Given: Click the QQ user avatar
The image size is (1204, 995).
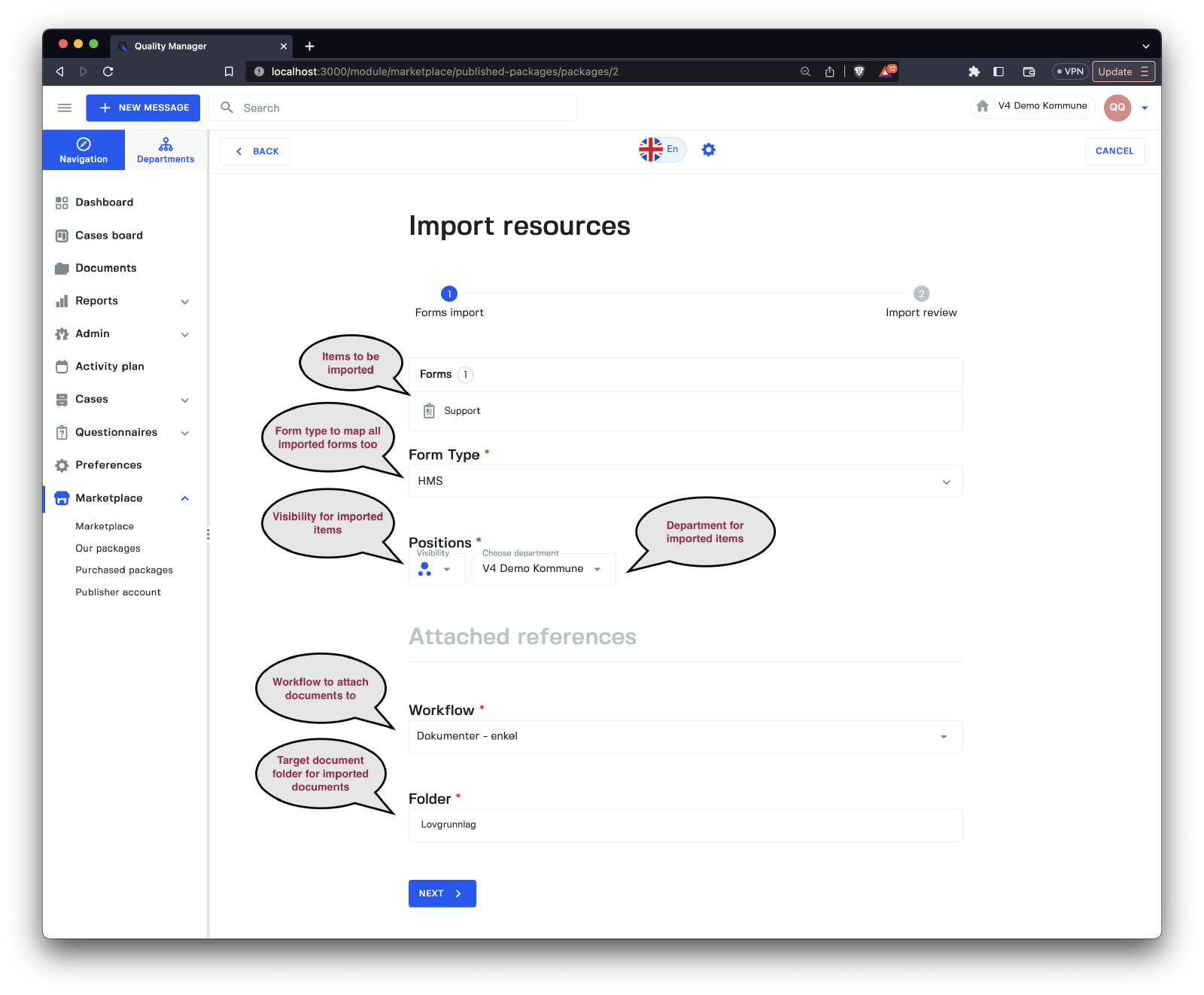Looking at the screenshot, I should pos(1117,108).
